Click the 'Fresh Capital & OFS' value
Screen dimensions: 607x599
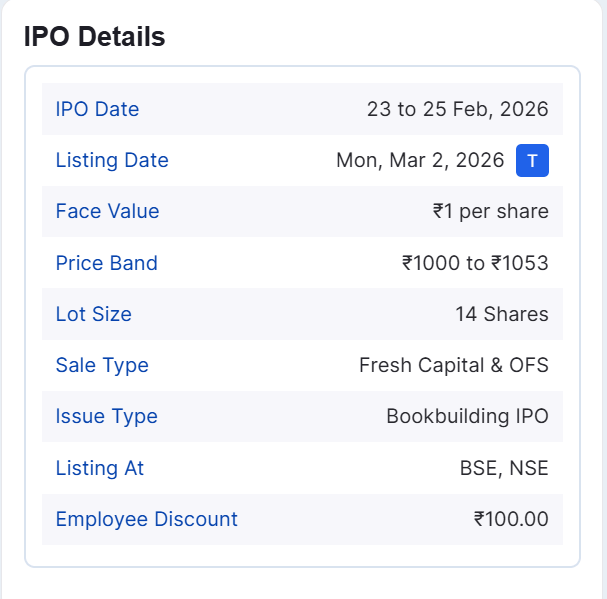pos(453,366)
